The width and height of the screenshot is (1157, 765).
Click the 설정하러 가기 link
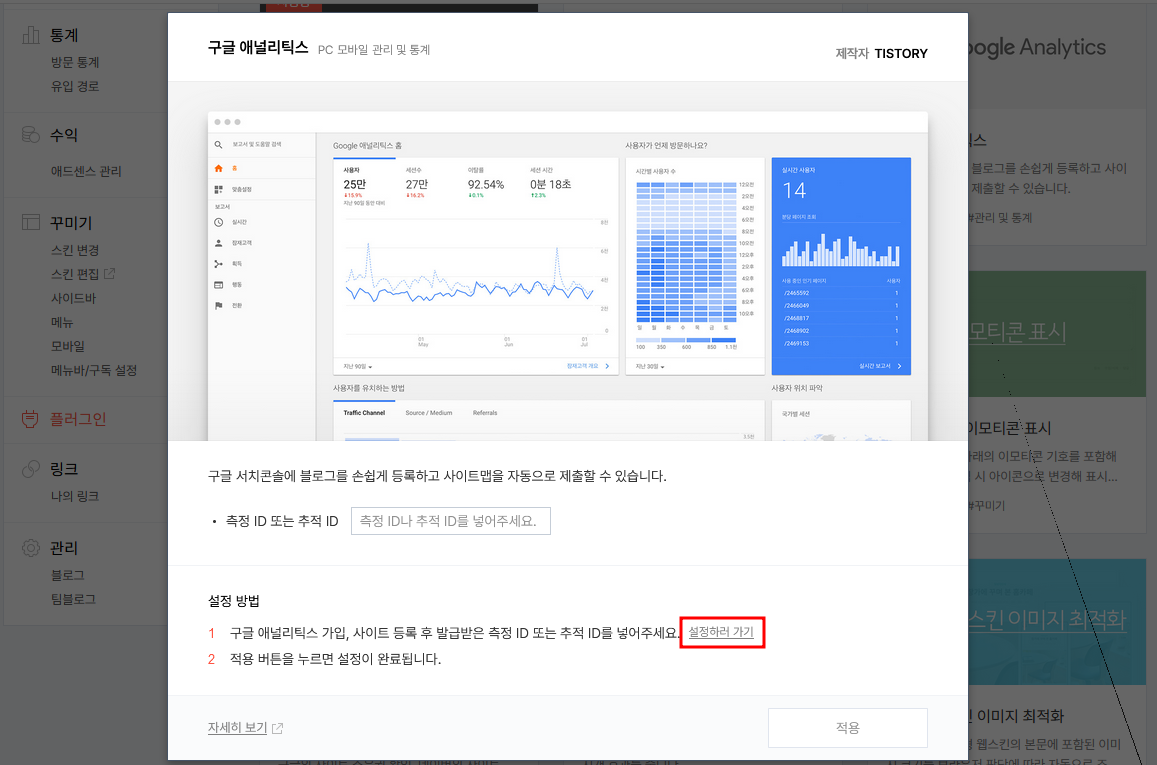pyautogui.click(x=721, y=632)
